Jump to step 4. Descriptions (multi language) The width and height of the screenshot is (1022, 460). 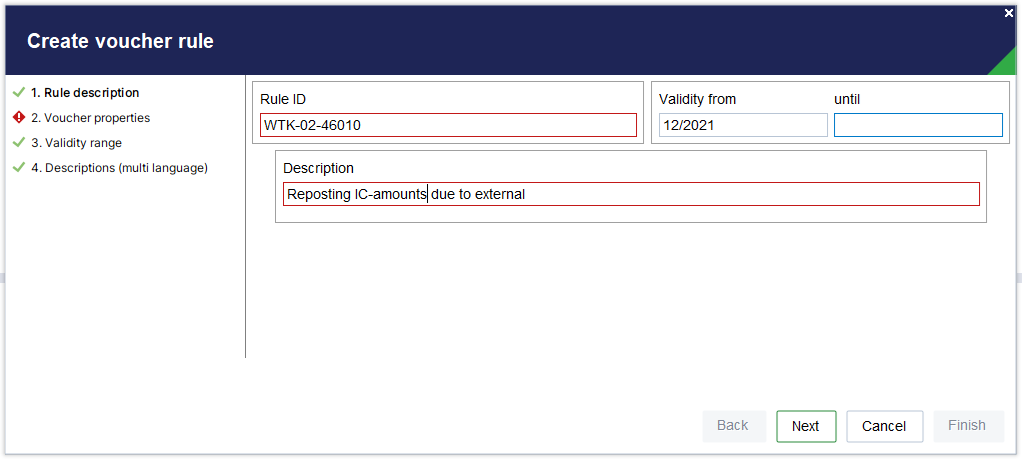(119, 167)
